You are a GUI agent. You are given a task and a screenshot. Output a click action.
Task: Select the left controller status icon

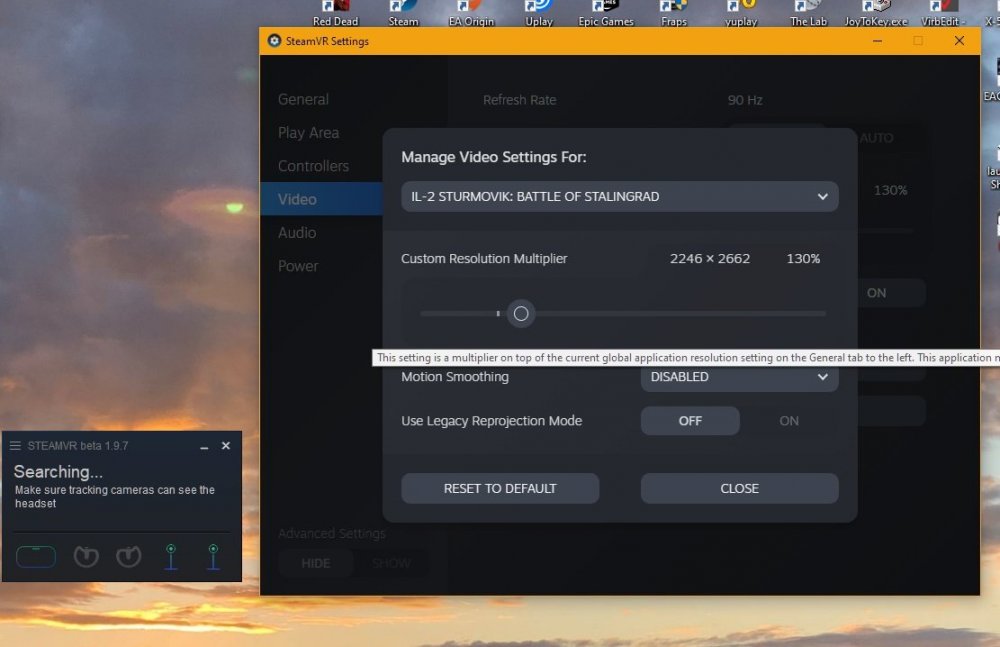click(x=86, y=556)
